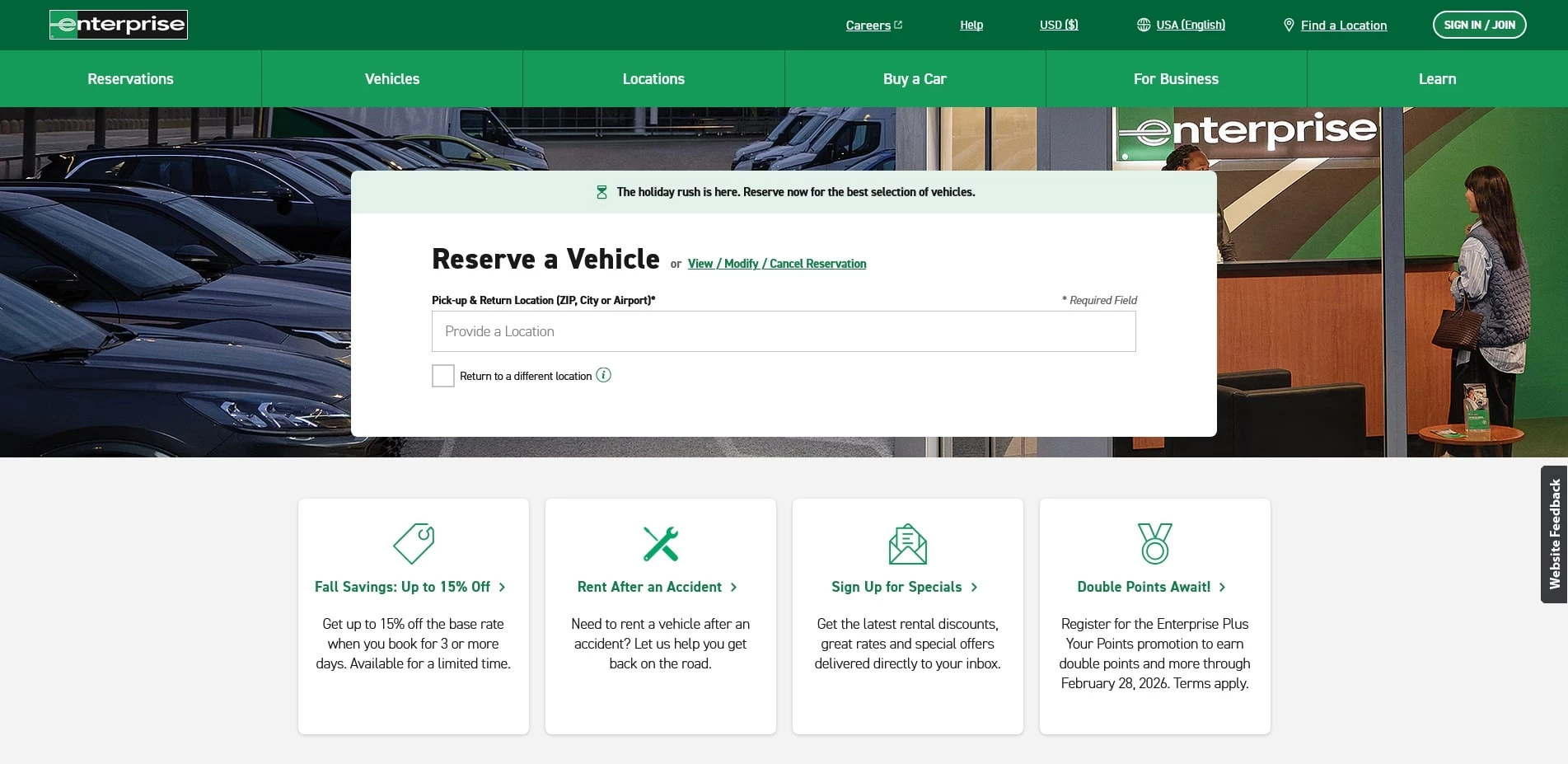The height and width of the screenshot is (764, 1568).
Task: Open the USA (English) language selector
Action: 1191,25
